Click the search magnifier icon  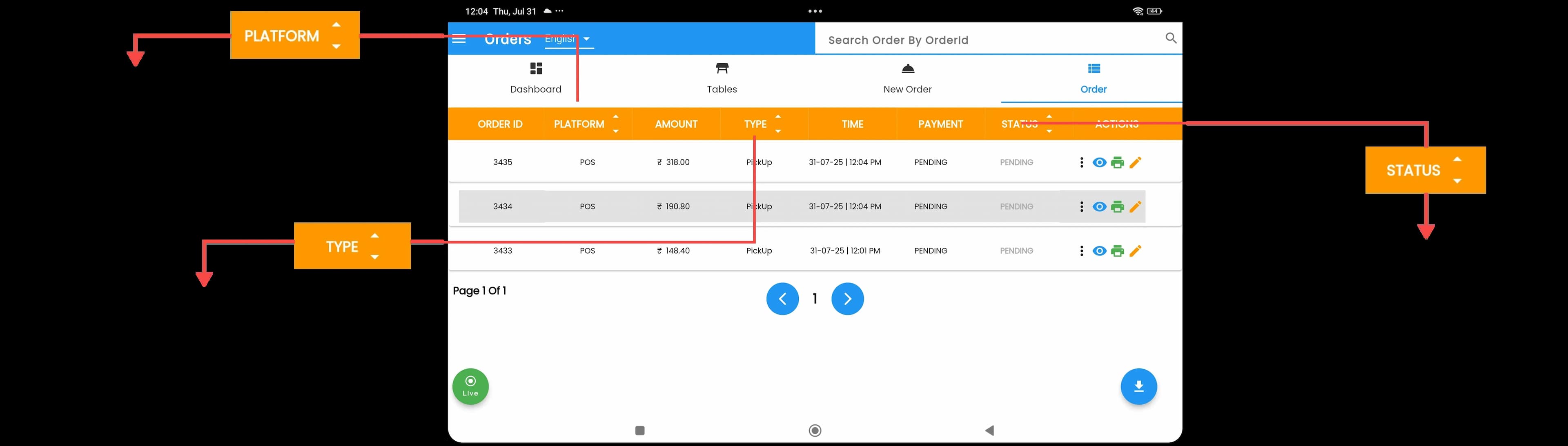tap(1171, 38)
